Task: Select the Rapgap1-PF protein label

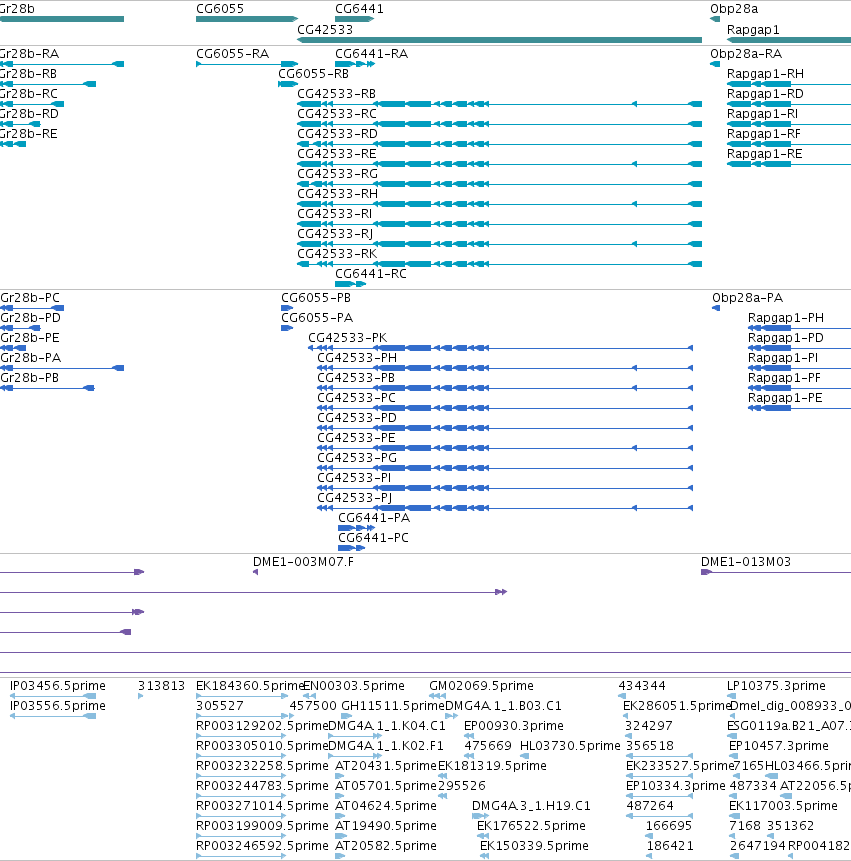Action: (x=784, y=378)
